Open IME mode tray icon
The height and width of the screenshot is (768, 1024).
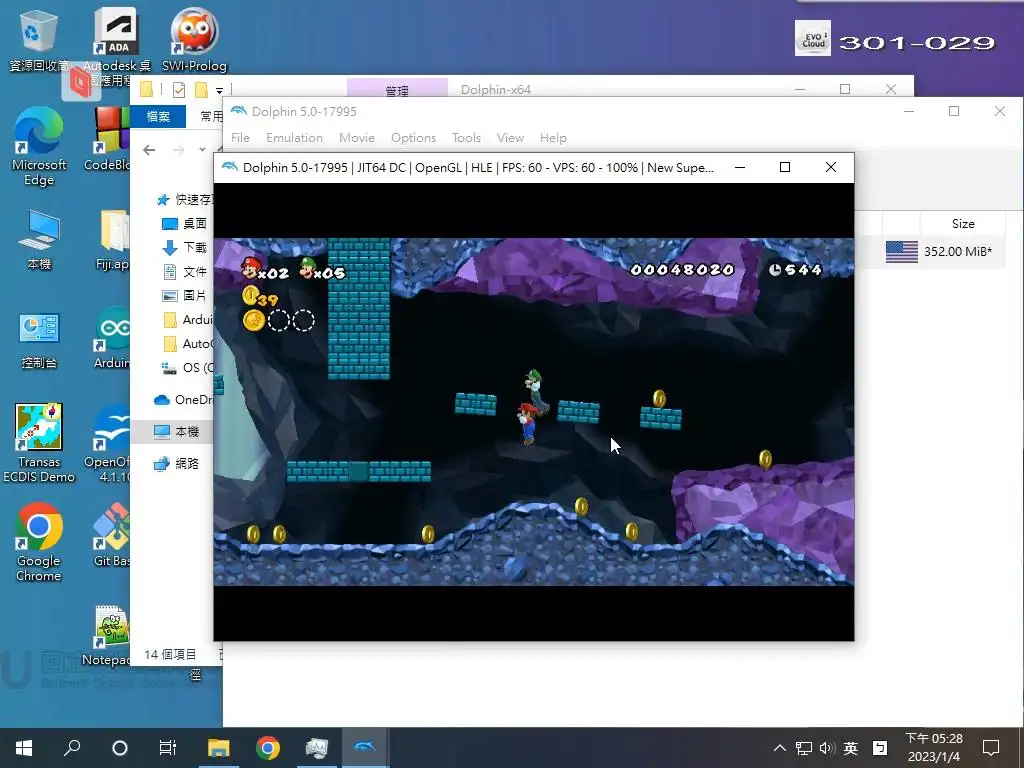pyautogui.click(x=880, y=748)
